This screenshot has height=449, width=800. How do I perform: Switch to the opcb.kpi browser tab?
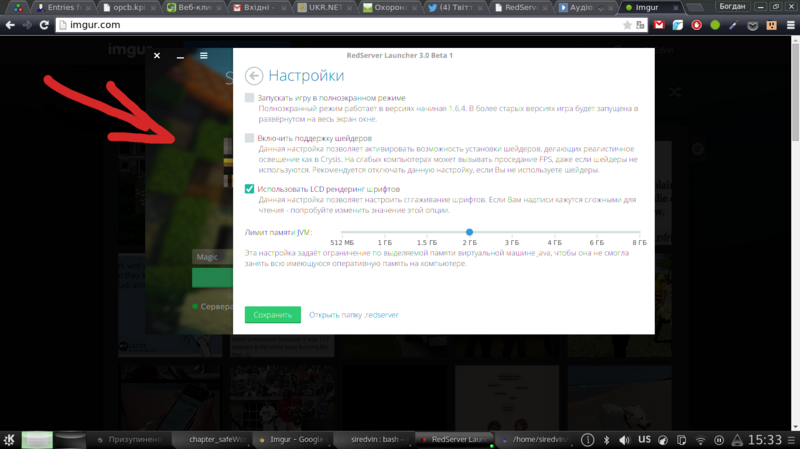coord(129,8)
